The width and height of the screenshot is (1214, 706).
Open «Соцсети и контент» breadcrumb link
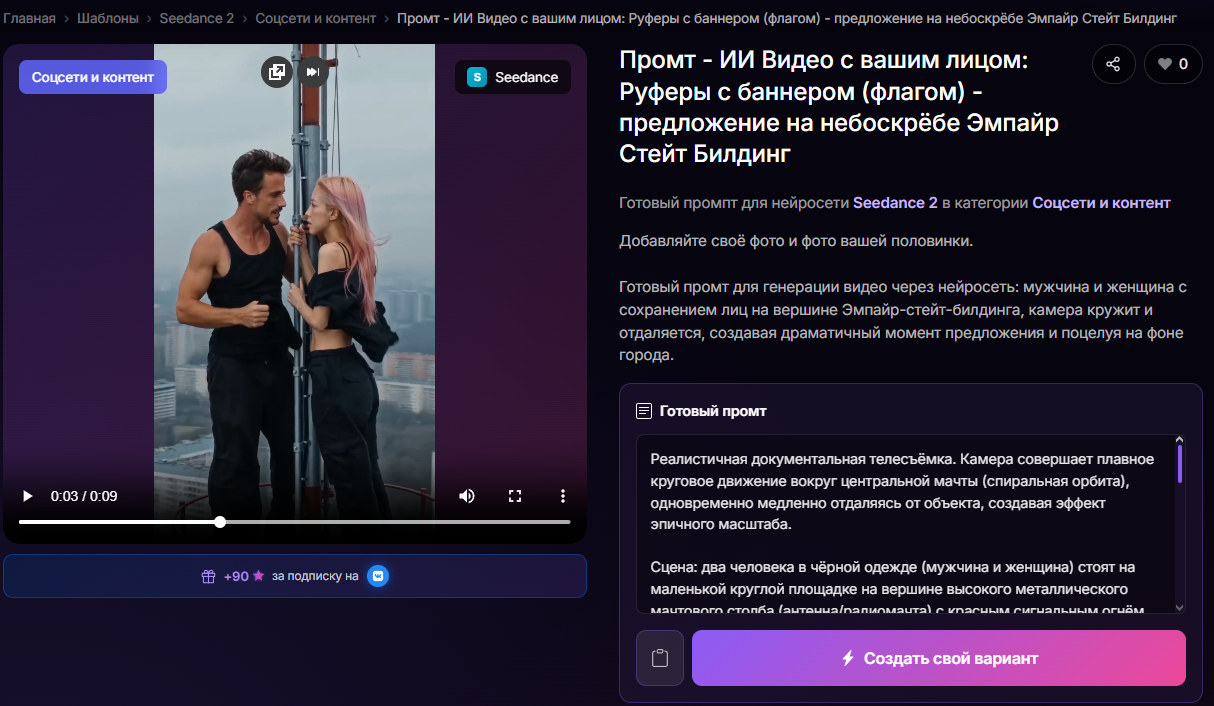(x=315, y=18)
